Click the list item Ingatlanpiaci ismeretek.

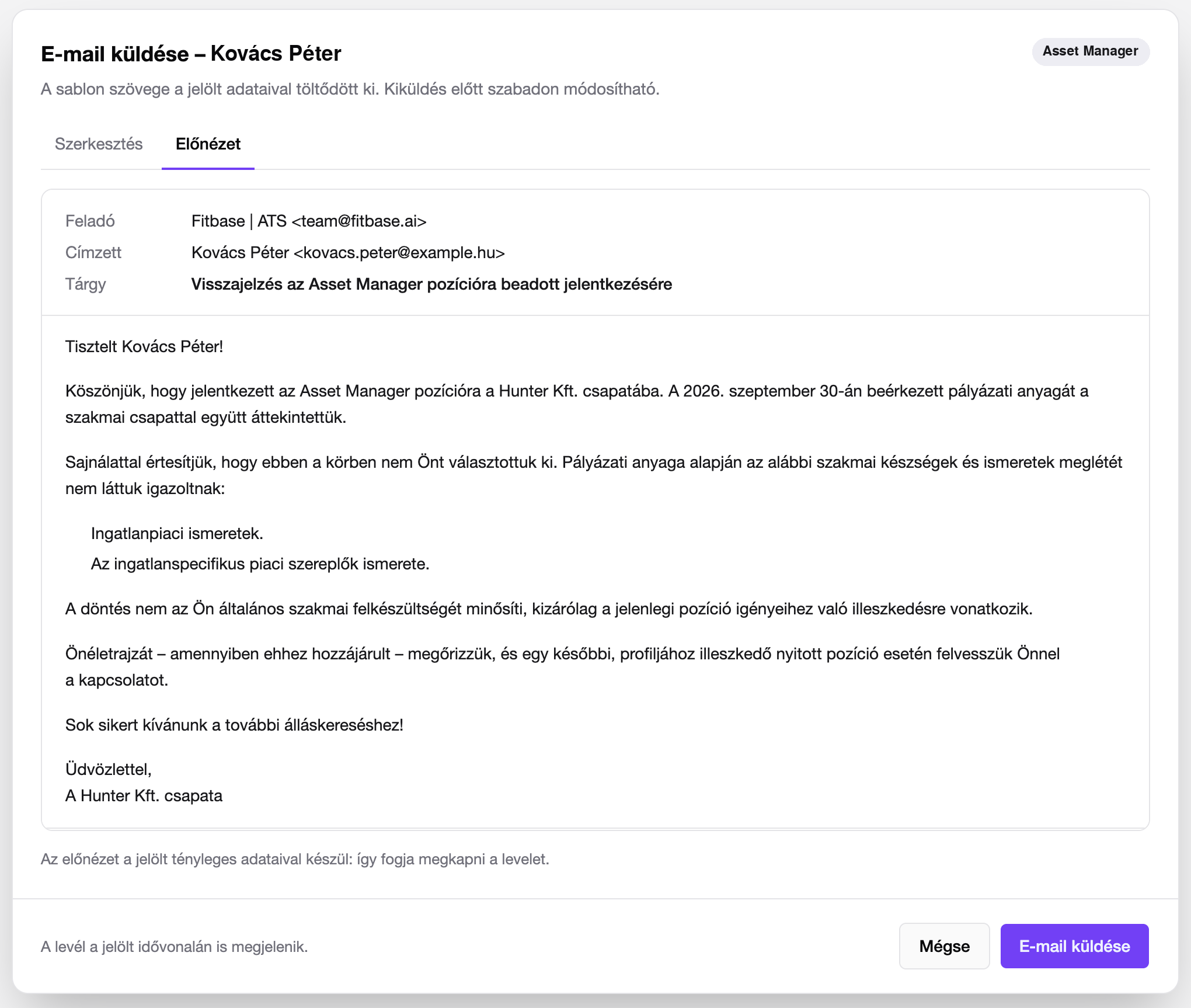tap(177, 534)
